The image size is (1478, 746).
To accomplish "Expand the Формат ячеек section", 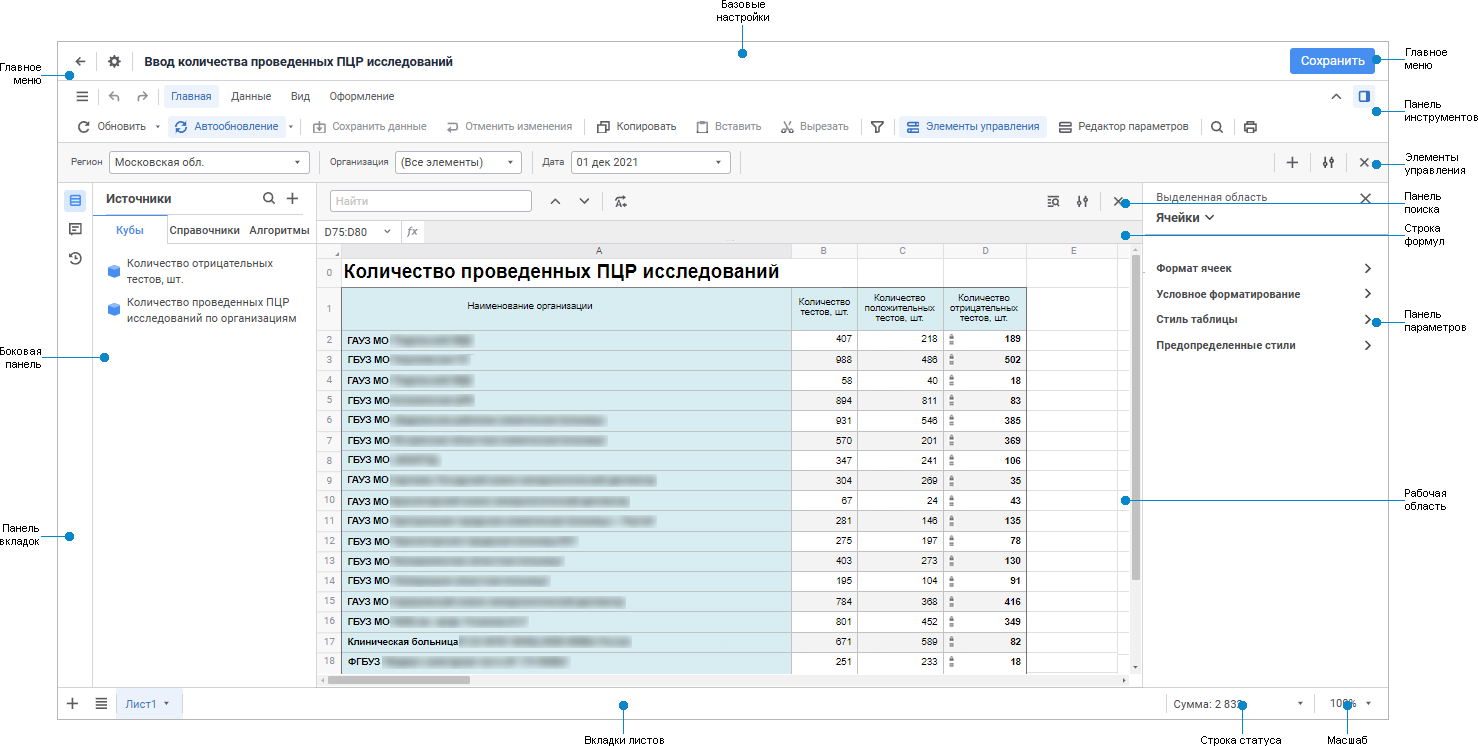I will (1264, 268).
